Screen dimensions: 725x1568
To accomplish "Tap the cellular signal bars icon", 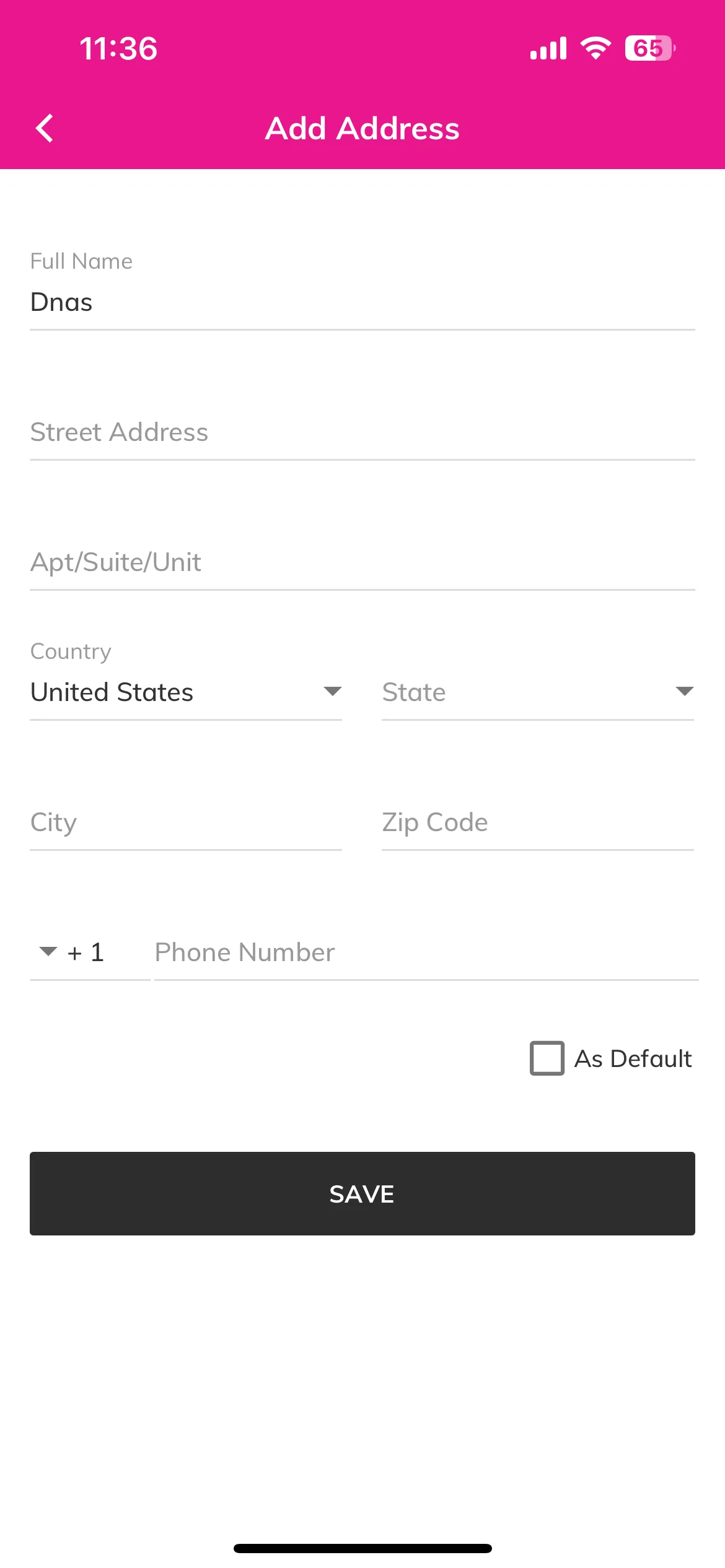I will [x=548, y=48].
